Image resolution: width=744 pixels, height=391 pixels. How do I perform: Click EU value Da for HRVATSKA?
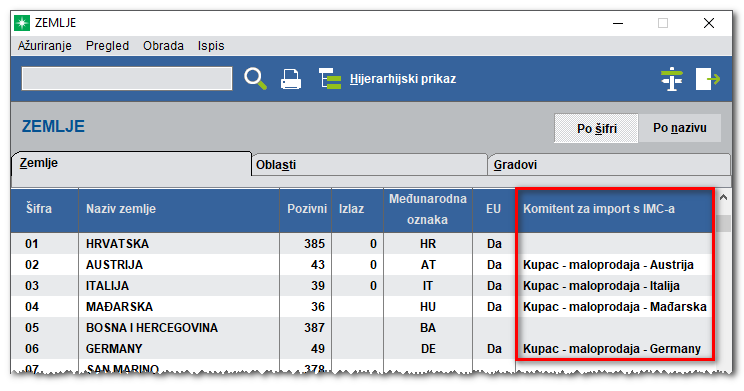tap(494, 244)
